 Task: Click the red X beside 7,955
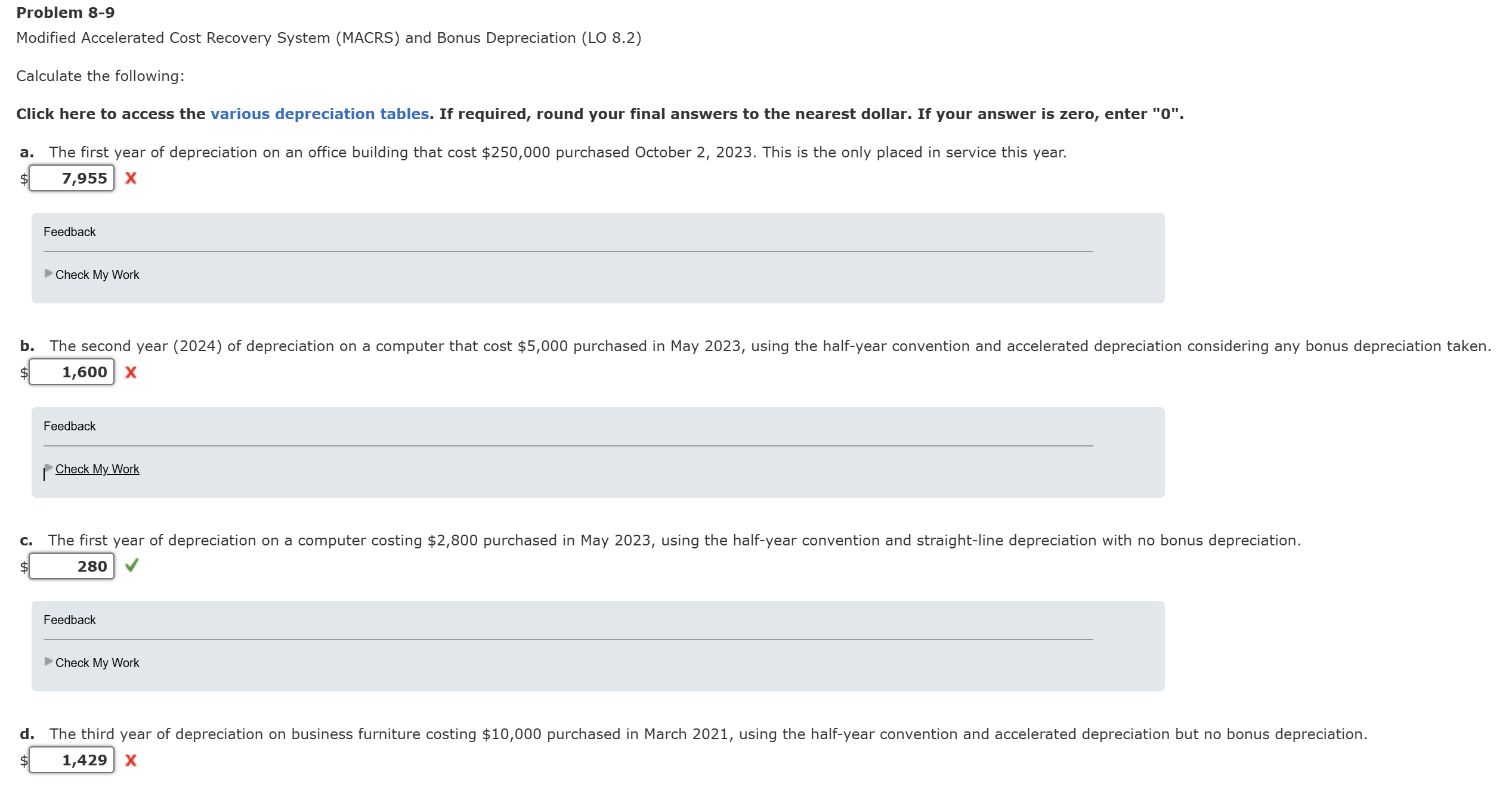point(131,178)
